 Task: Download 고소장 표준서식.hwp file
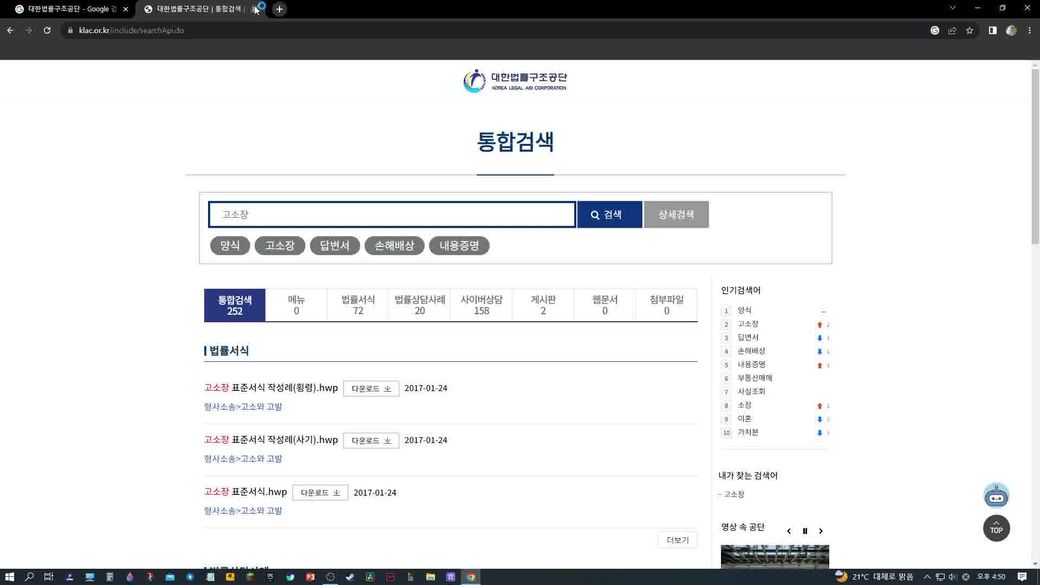click(320, 492)
